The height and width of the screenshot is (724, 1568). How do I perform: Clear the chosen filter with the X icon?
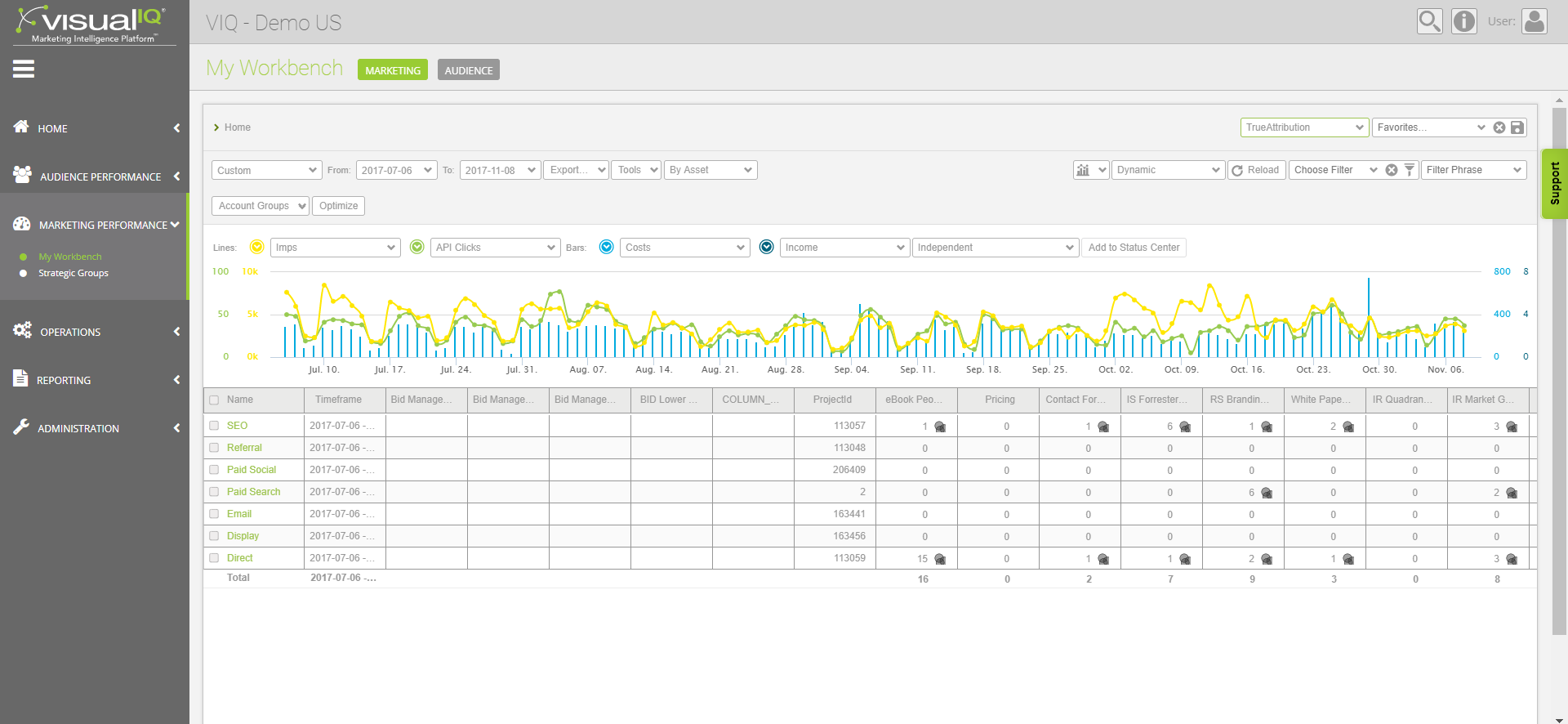coord(1392,170)
